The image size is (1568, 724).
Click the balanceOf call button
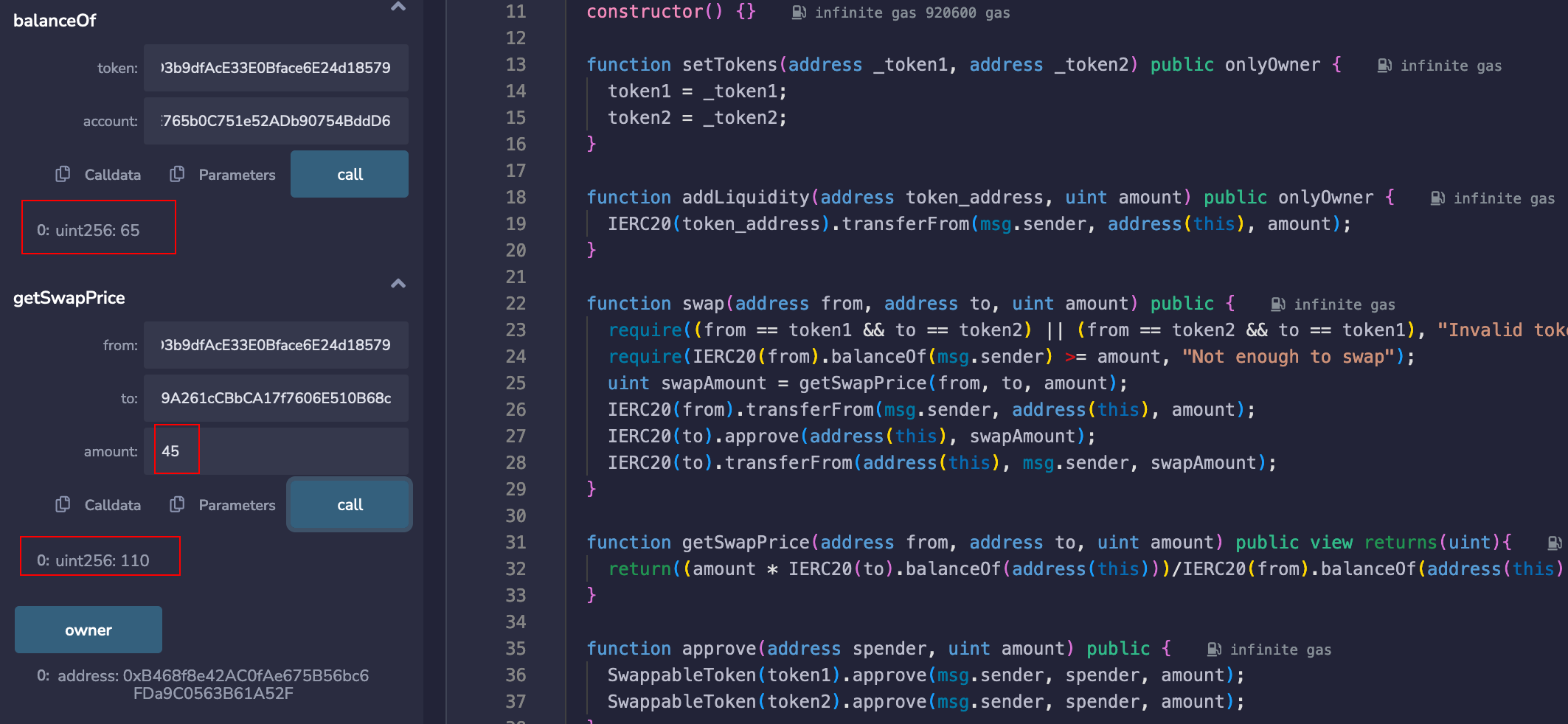pos(350,174)
